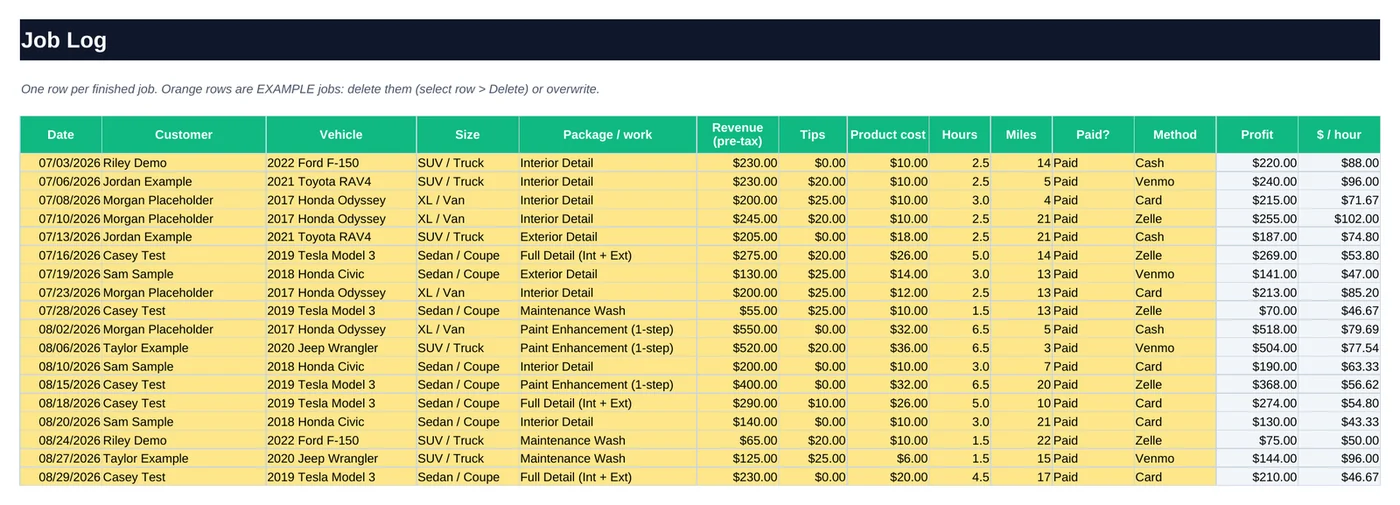The height and width of the screenshot is (505, 1400).
Task: Select Maintenance Wash in 07/28/2026 row
Action: (607, 311)
